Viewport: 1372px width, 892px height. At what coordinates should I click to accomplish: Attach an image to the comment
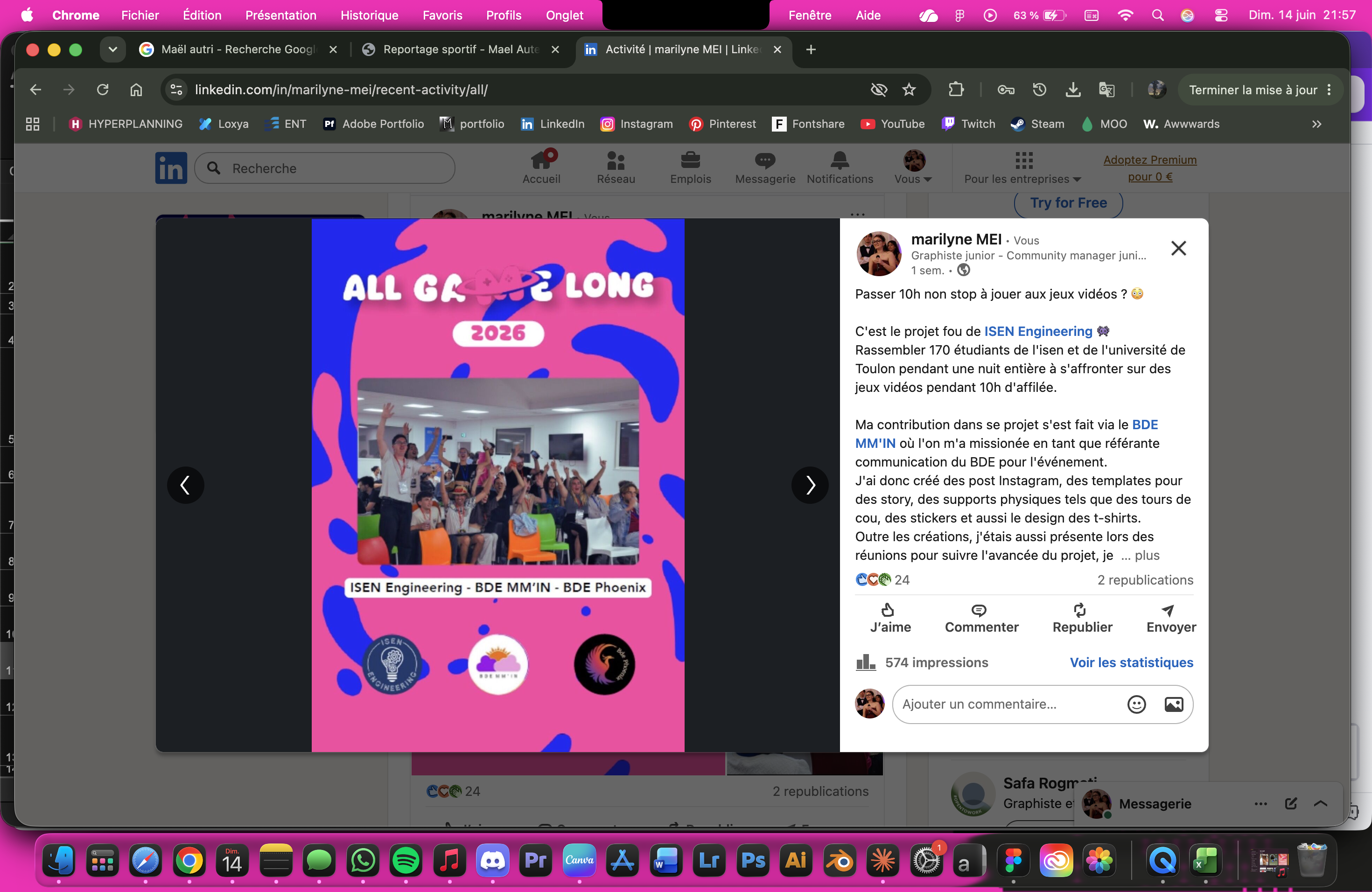coord(1174,704)
